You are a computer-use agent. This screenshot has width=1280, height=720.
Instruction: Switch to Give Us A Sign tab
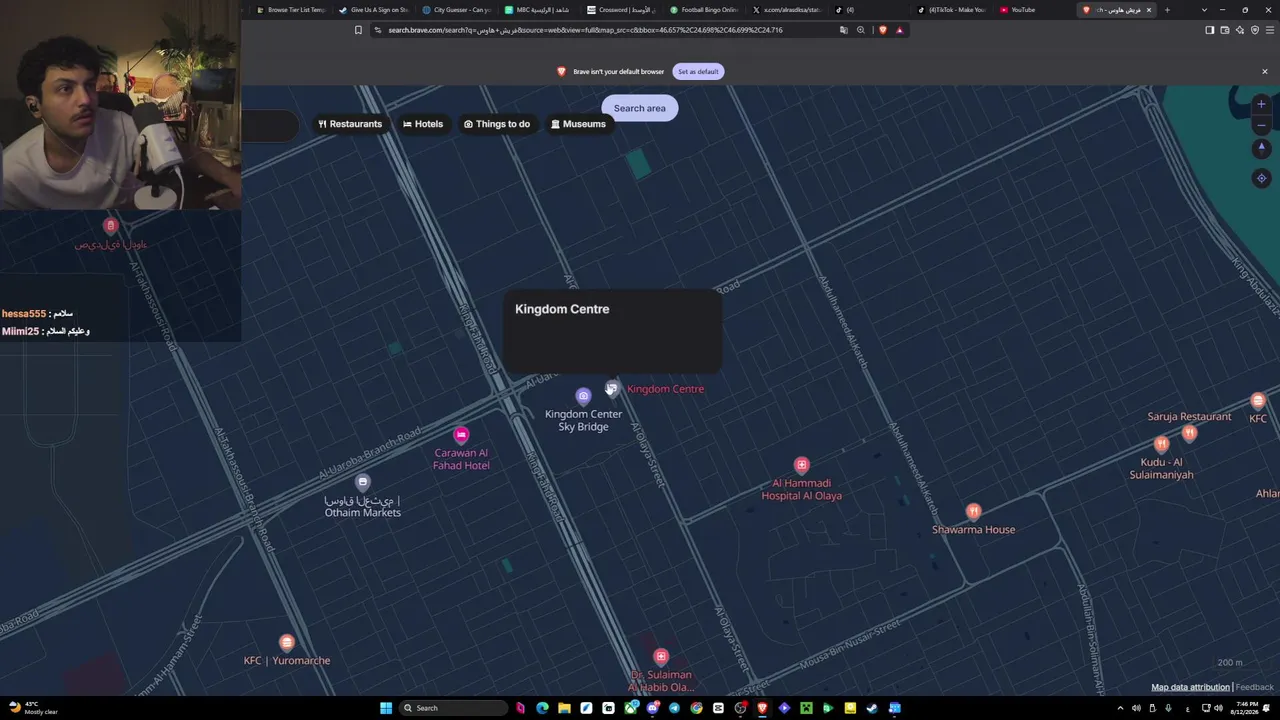click(x=374, y=10)
